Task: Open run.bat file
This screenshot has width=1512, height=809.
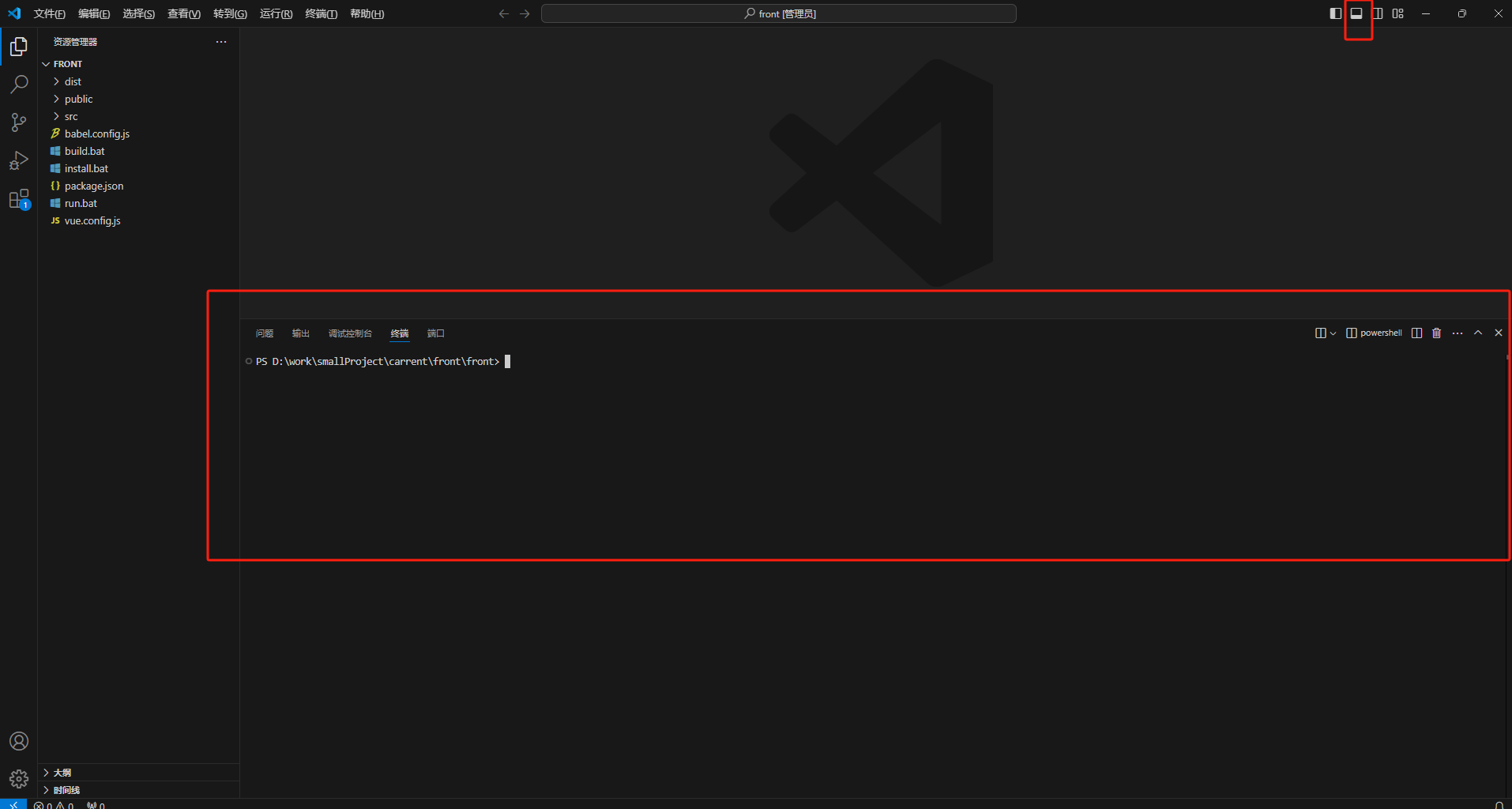Action: coord(138,203)
